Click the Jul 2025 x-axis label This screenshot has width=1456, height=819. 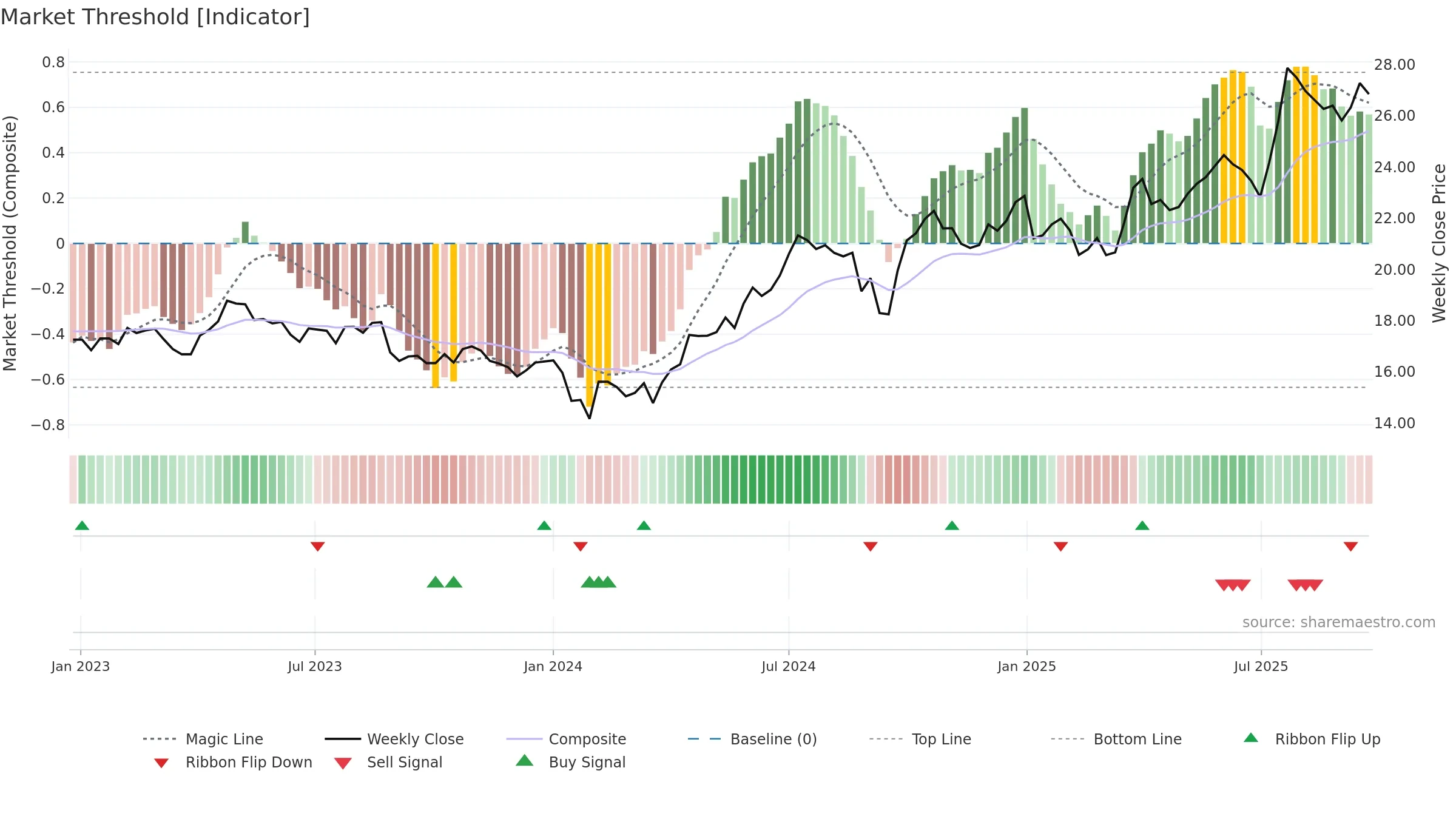point(1261,667)
